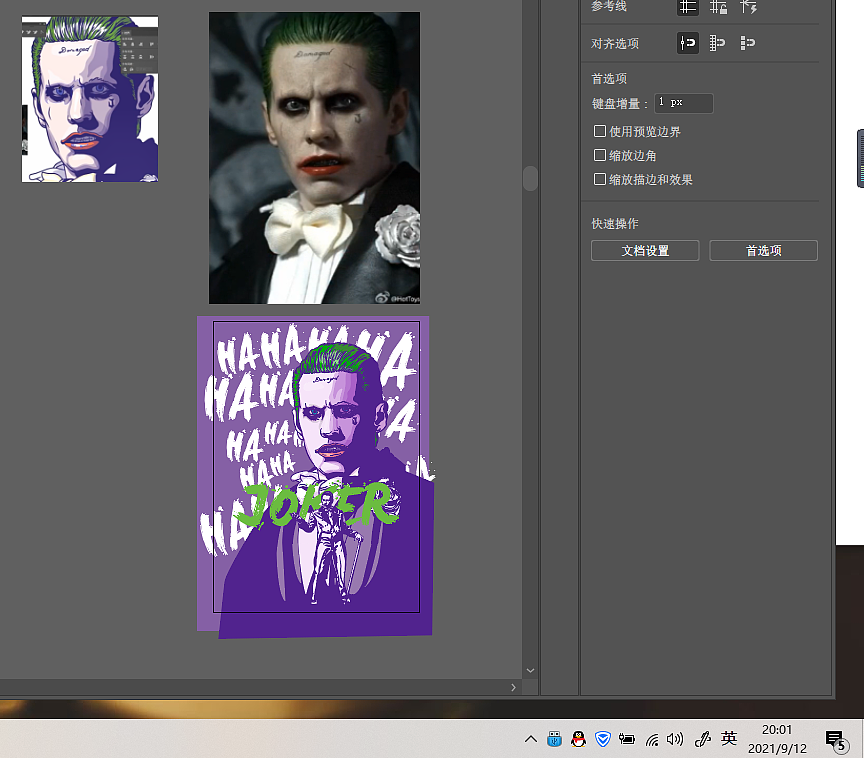Image resolution: width=864 pixels, height=758 pixels.
Task: Click the vertical scrollbar thumb
Action: click(530, 178)
